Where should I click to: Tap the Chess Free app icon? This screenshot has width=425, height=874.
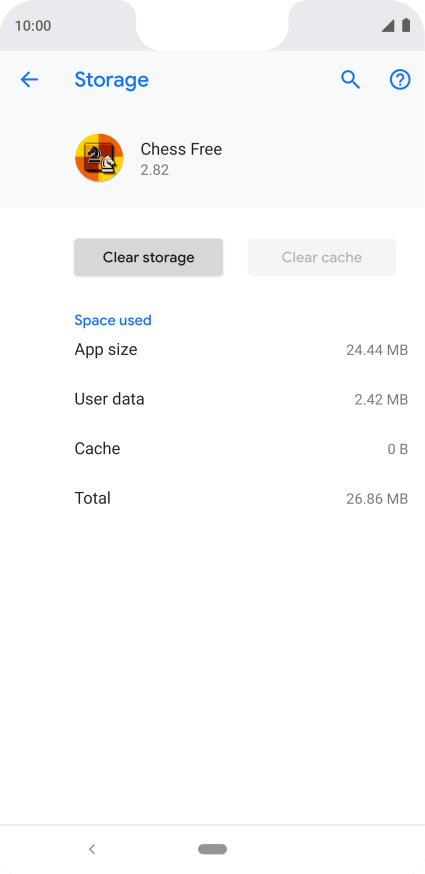point(99,158)
